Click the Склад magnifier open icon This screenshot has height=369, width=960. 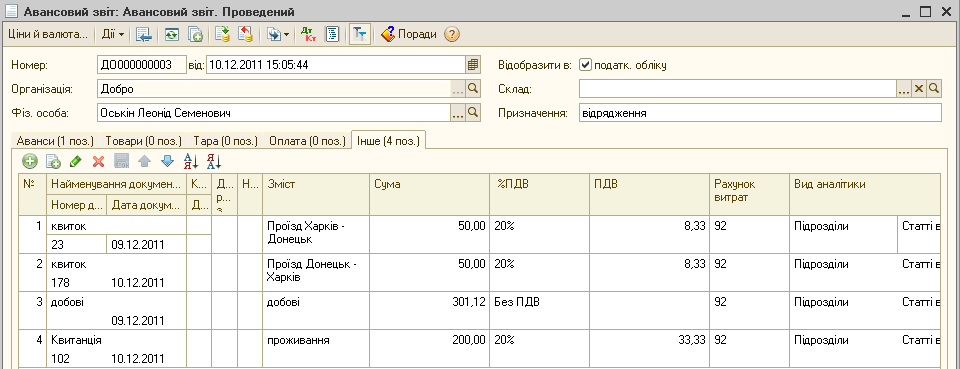coord(934,89)
